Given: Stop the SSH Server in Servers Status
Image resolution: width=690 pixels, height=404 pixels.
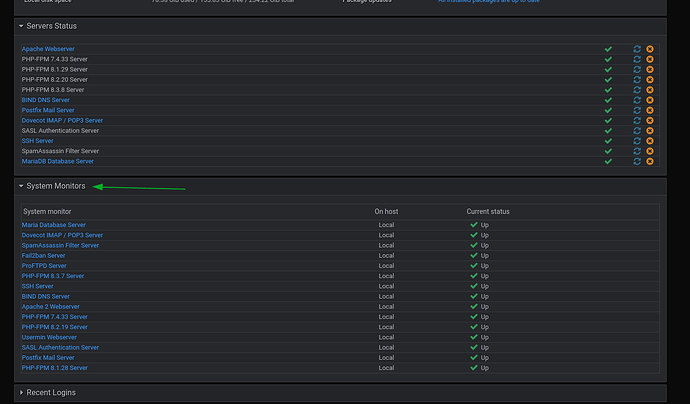Looking at the screenshot, I should tap(650, 141).
